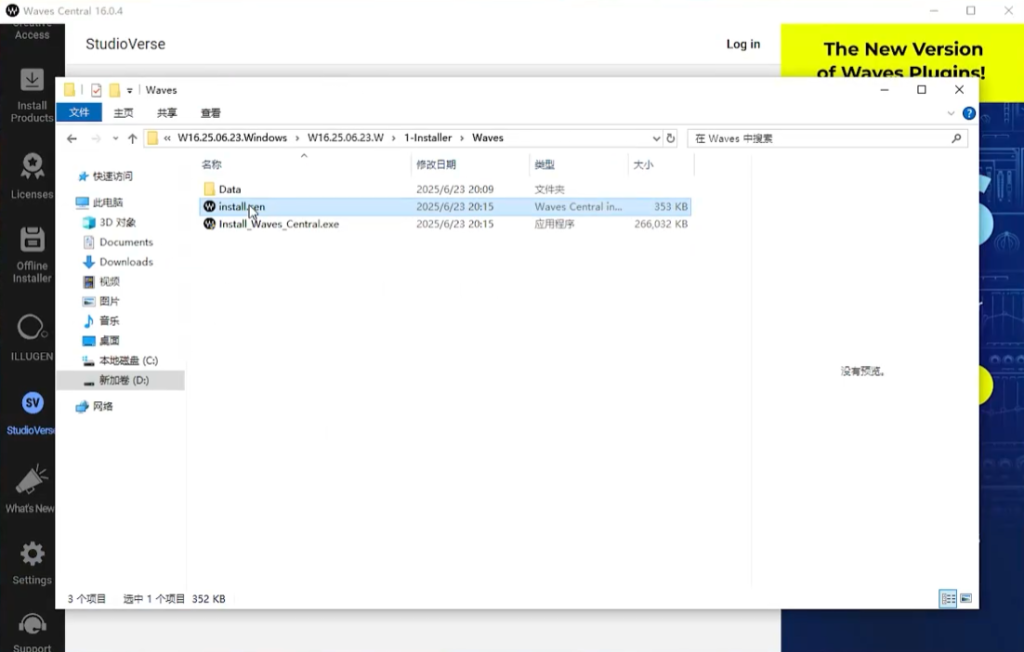Select StudioVerse SV icon in sidebar

32,403
